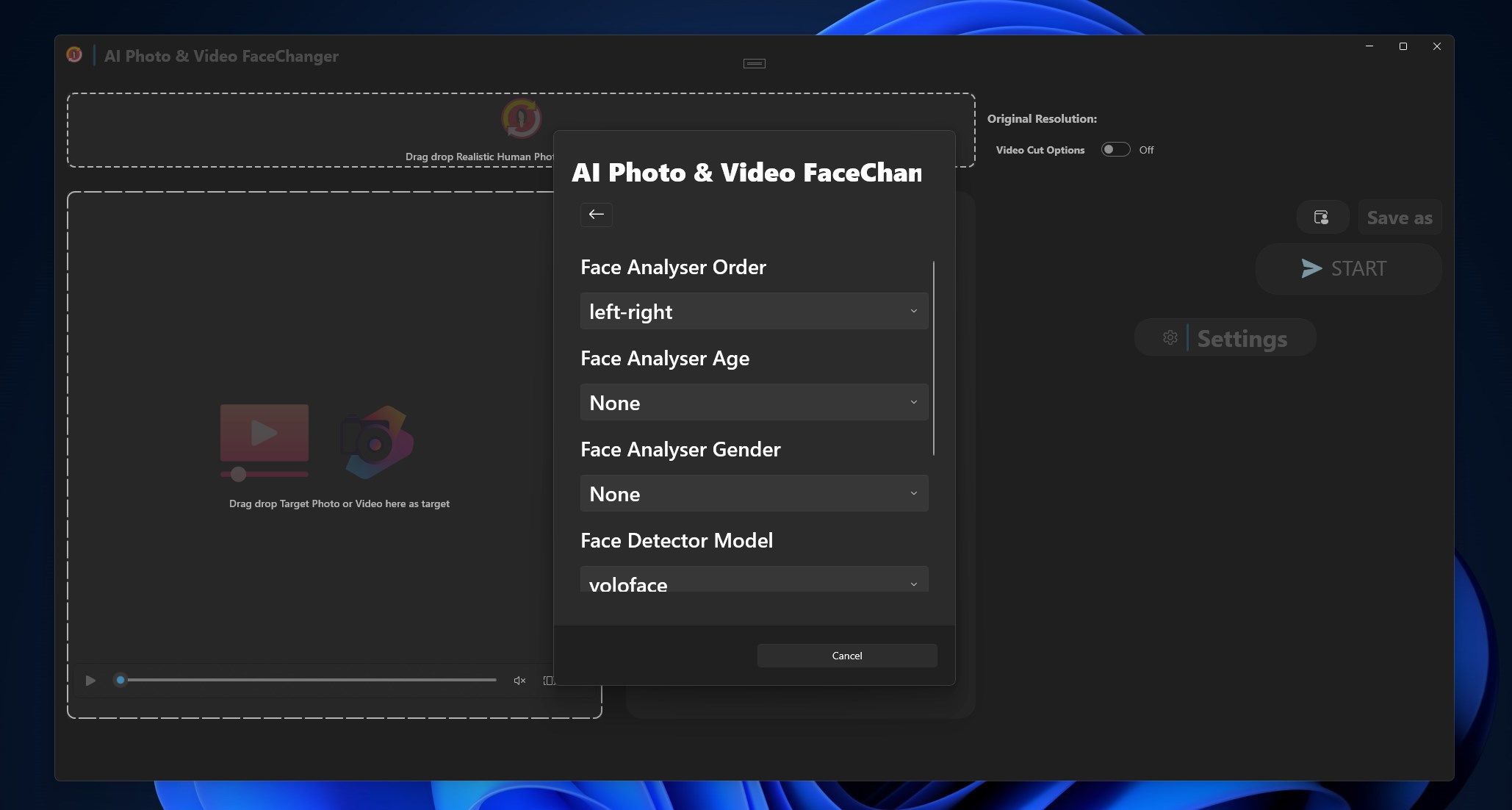Click the Cancel button in the dialog

tap(846, 655)
